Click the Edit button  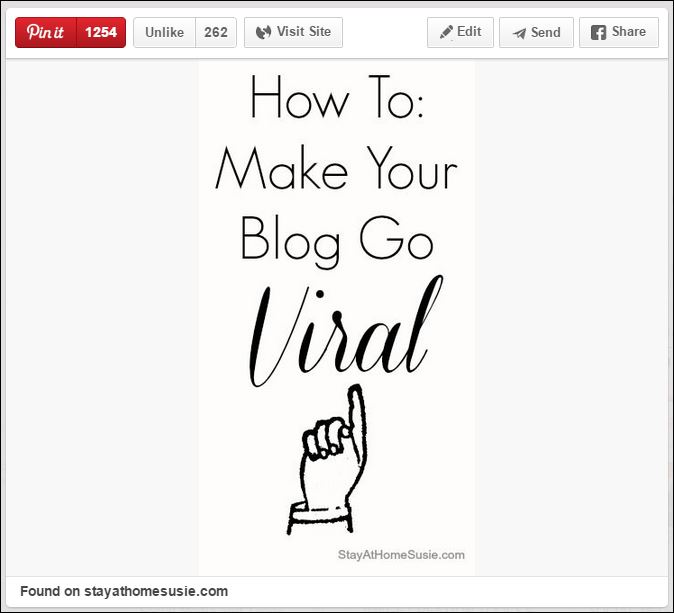[x=460, y=32]
